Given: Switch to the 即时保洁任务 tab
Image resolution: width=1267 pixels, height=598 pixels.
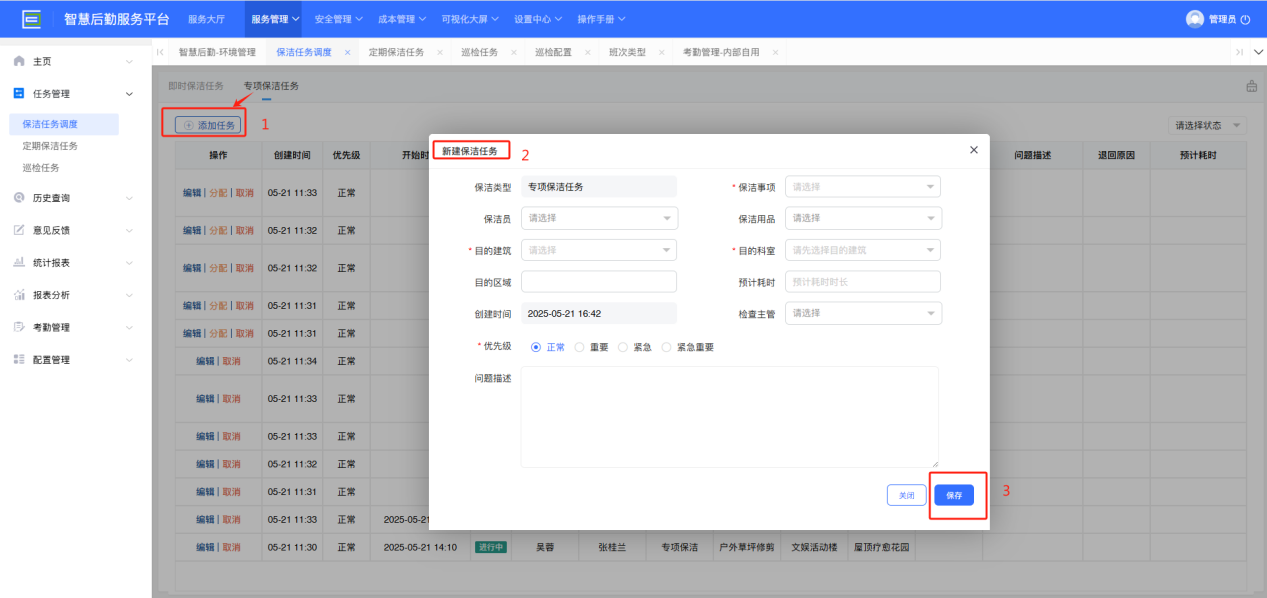Looking at the screenshot, I should (x=196, y=86).
